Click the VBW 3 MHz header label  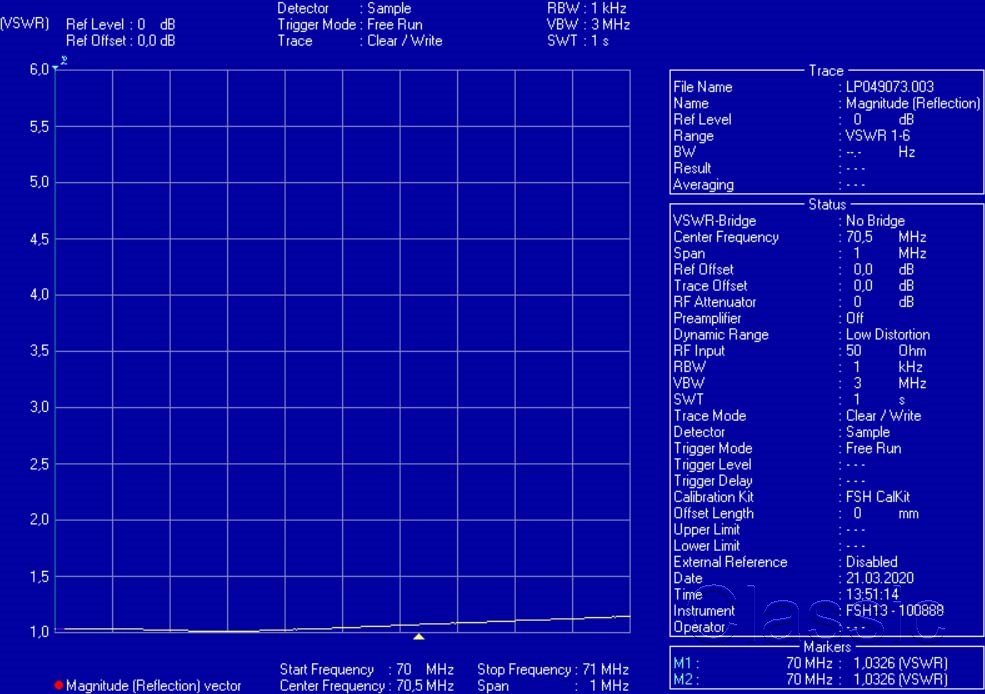[588, 24]
